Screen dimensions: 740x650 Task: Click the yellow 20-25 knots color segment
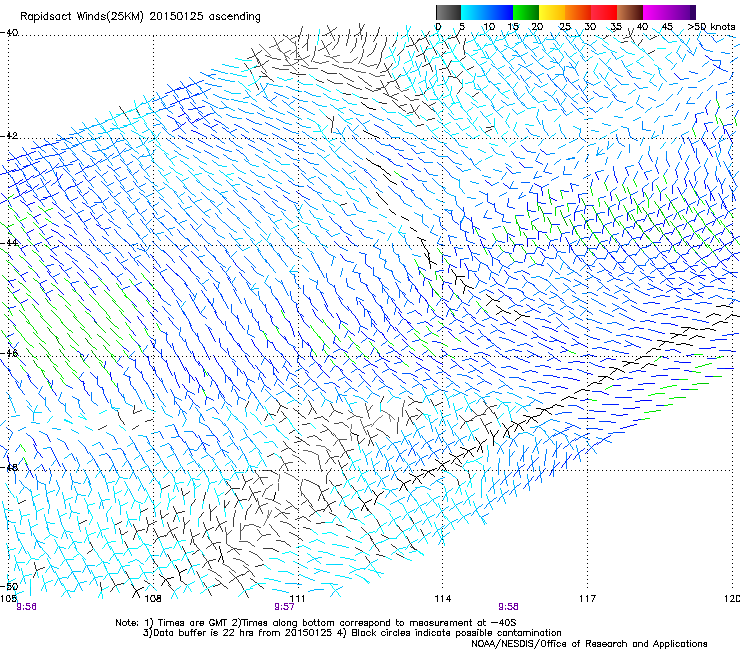pyautogui.click(x=552, y=12)
